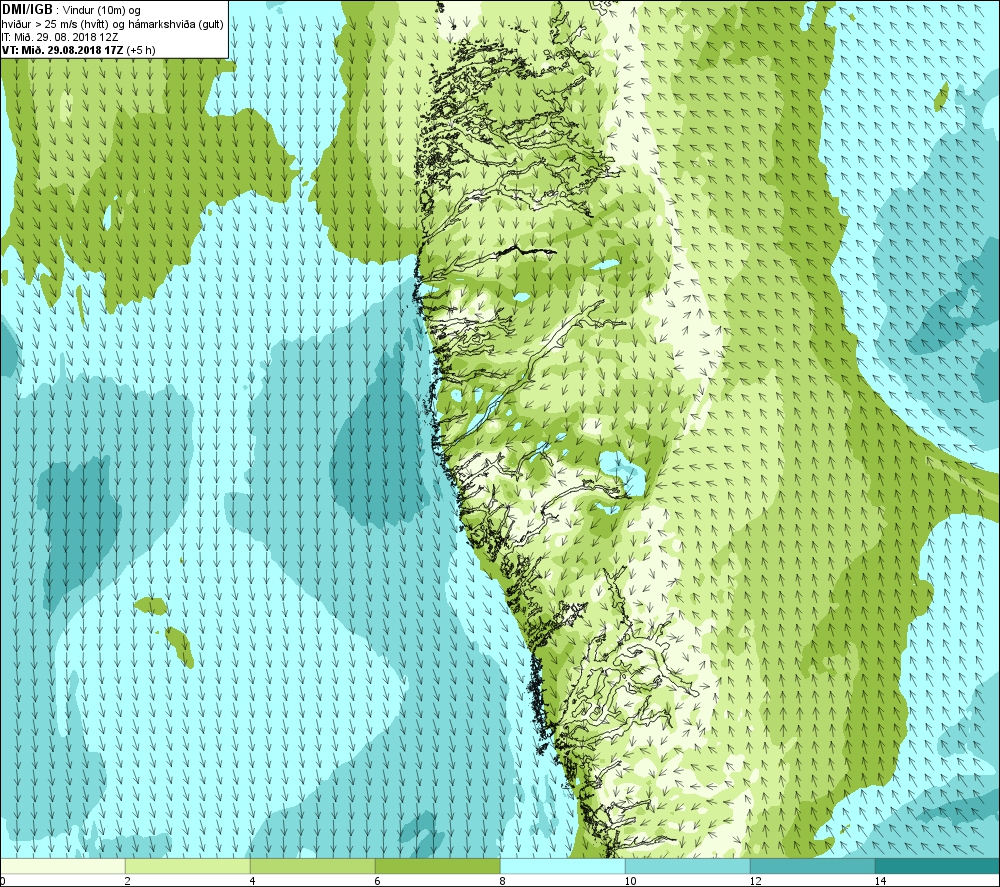
Task: Click the '6' label on the wind scale
Action: click(x=378, y=881)
